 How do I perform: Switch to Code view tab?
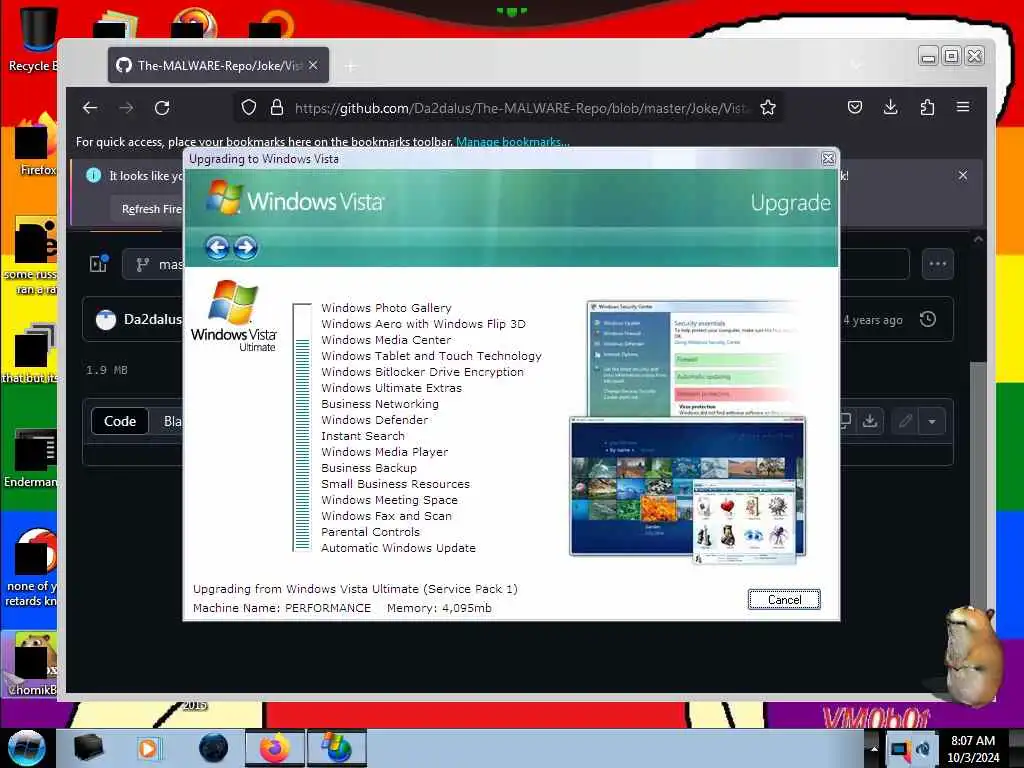(120, 421)
